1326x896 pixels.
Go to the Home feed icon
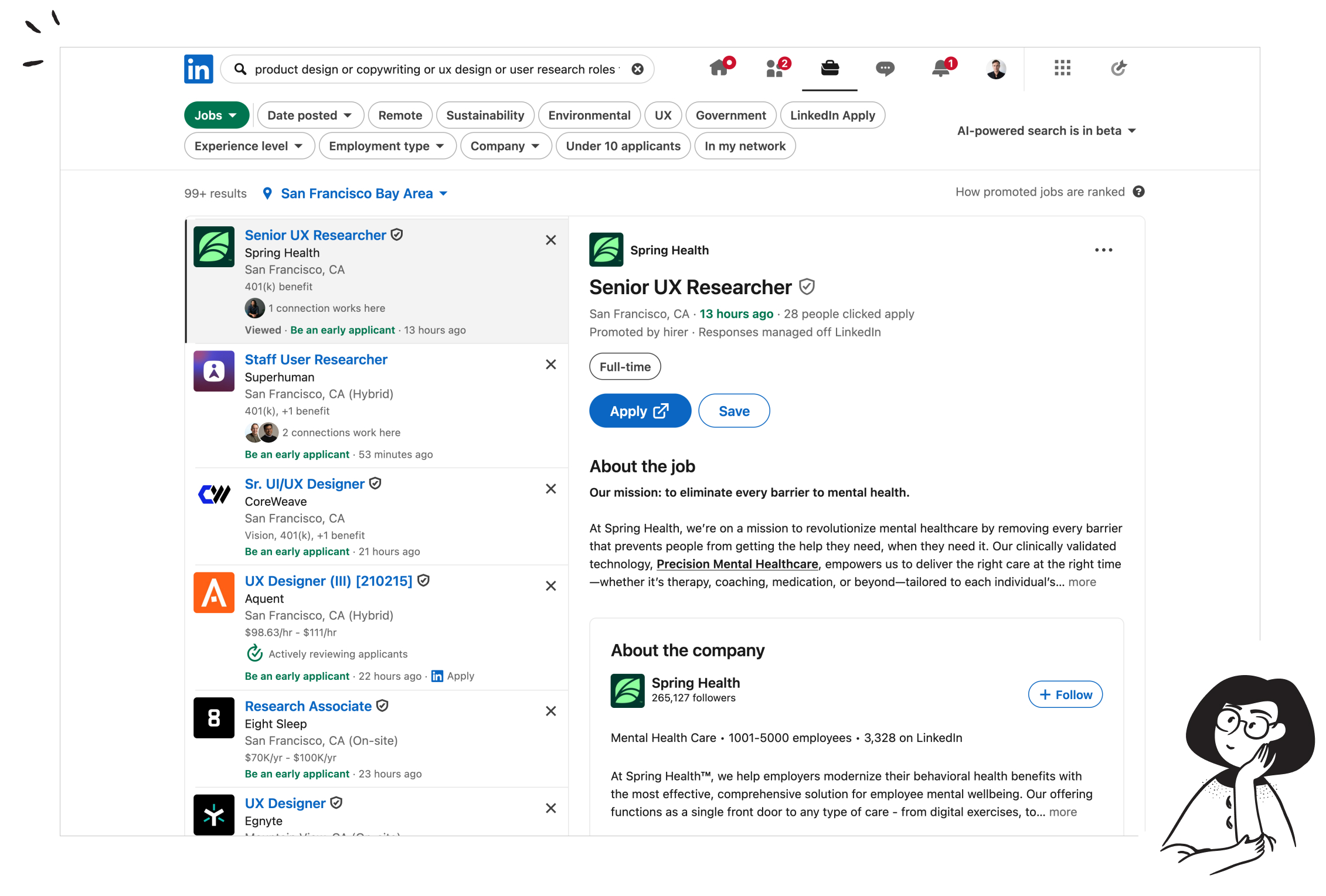tap(719, 69)
